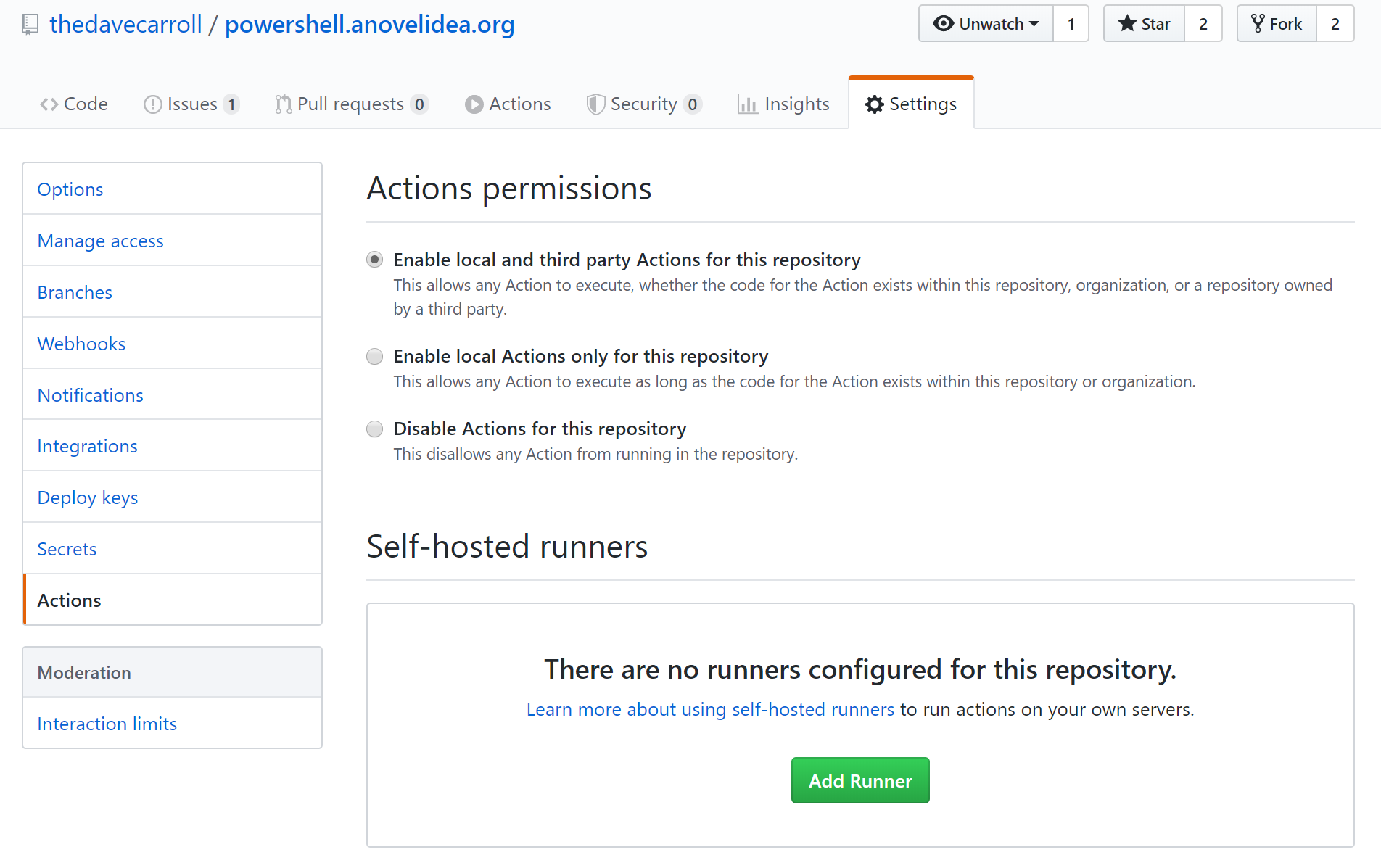Fork the repository

pos(1277,24)
